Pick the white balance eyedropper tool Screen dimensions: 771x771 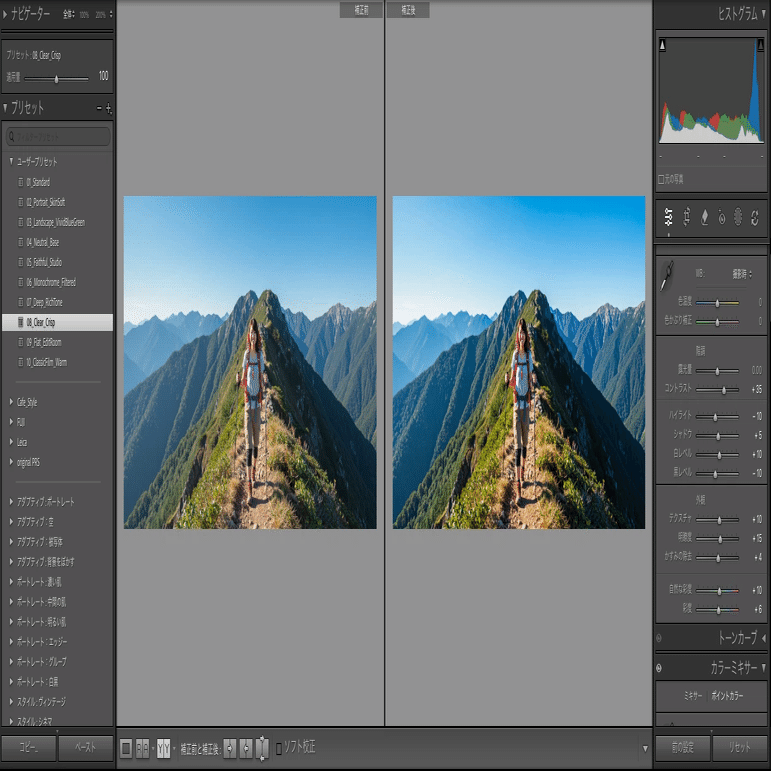667,276
